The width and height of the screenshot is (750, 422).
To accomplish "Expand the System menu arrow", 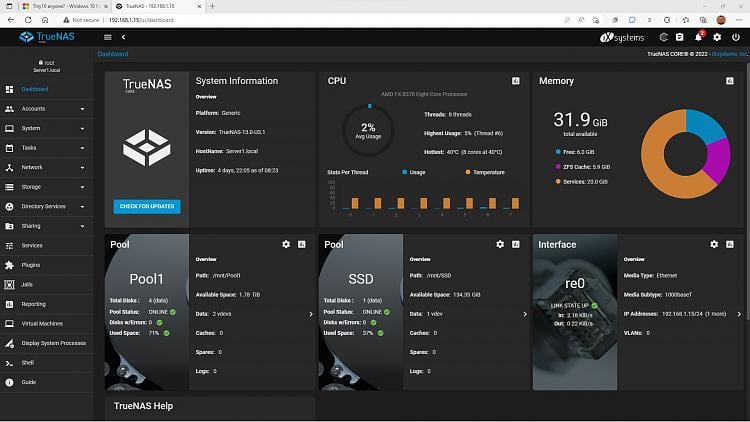I will tap(82, 129).
